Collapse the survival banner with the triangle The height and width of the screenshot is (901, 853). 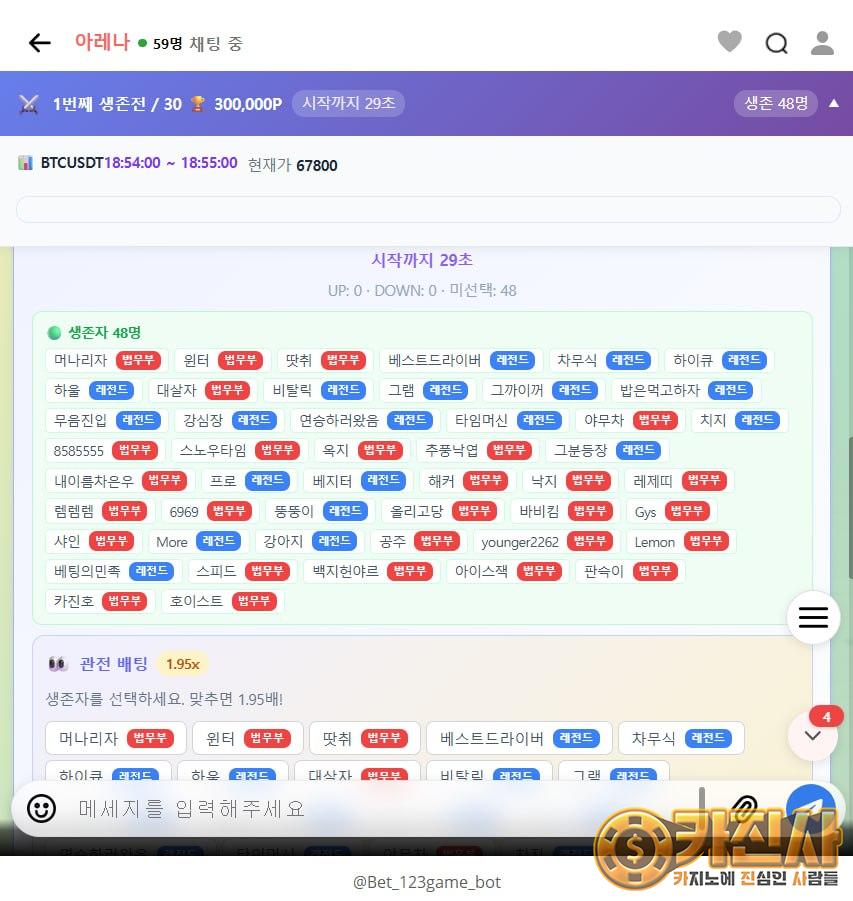[x=834, y=103]
